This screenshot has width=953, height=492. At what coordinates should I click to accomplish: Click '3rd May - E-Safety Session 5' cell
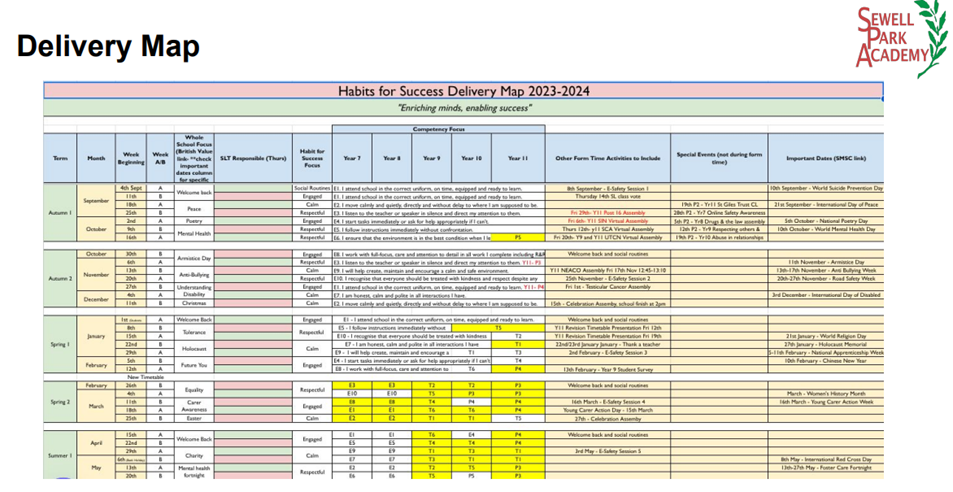[608, 451]
